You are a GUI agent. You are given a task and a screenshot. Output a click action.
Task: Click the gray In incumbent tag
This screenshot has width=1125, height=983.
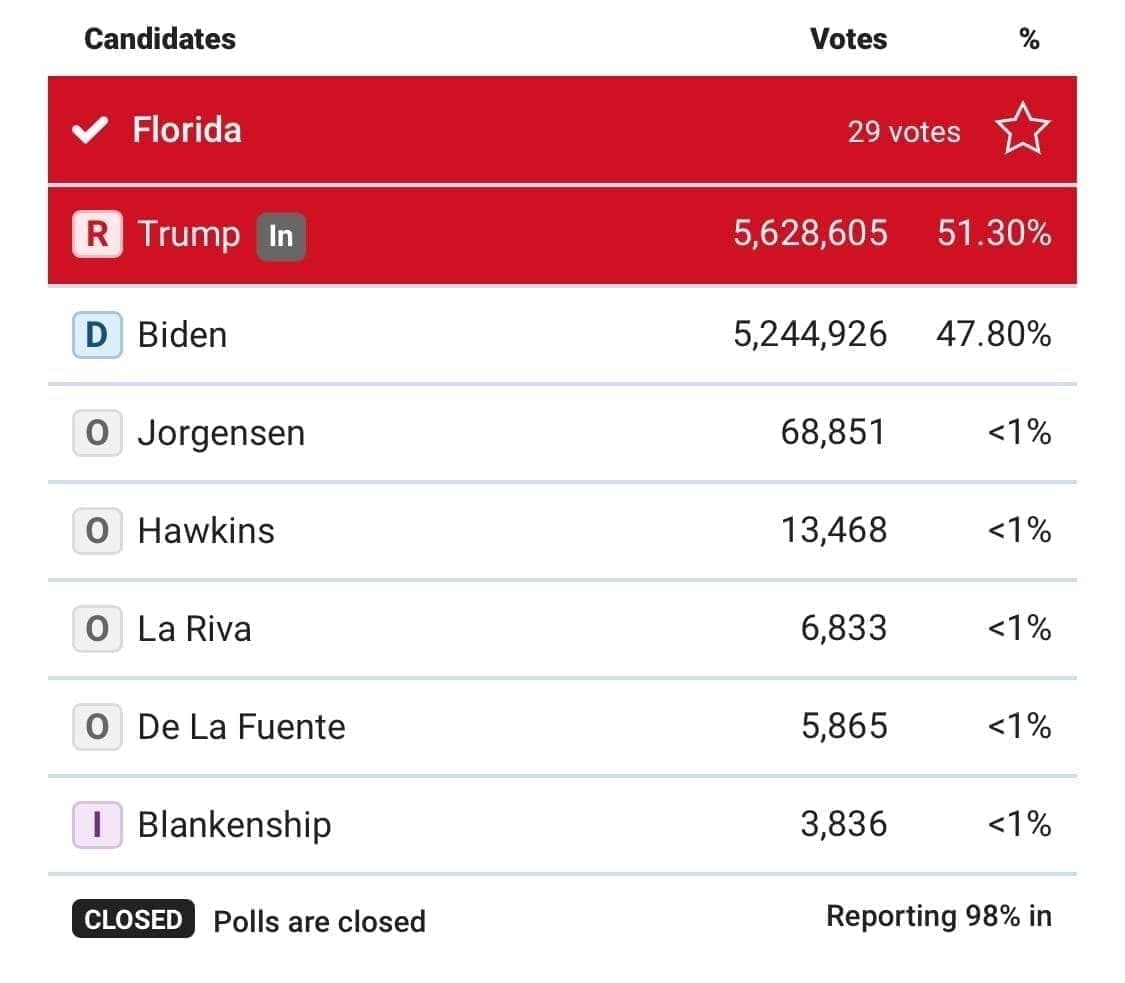281,236
